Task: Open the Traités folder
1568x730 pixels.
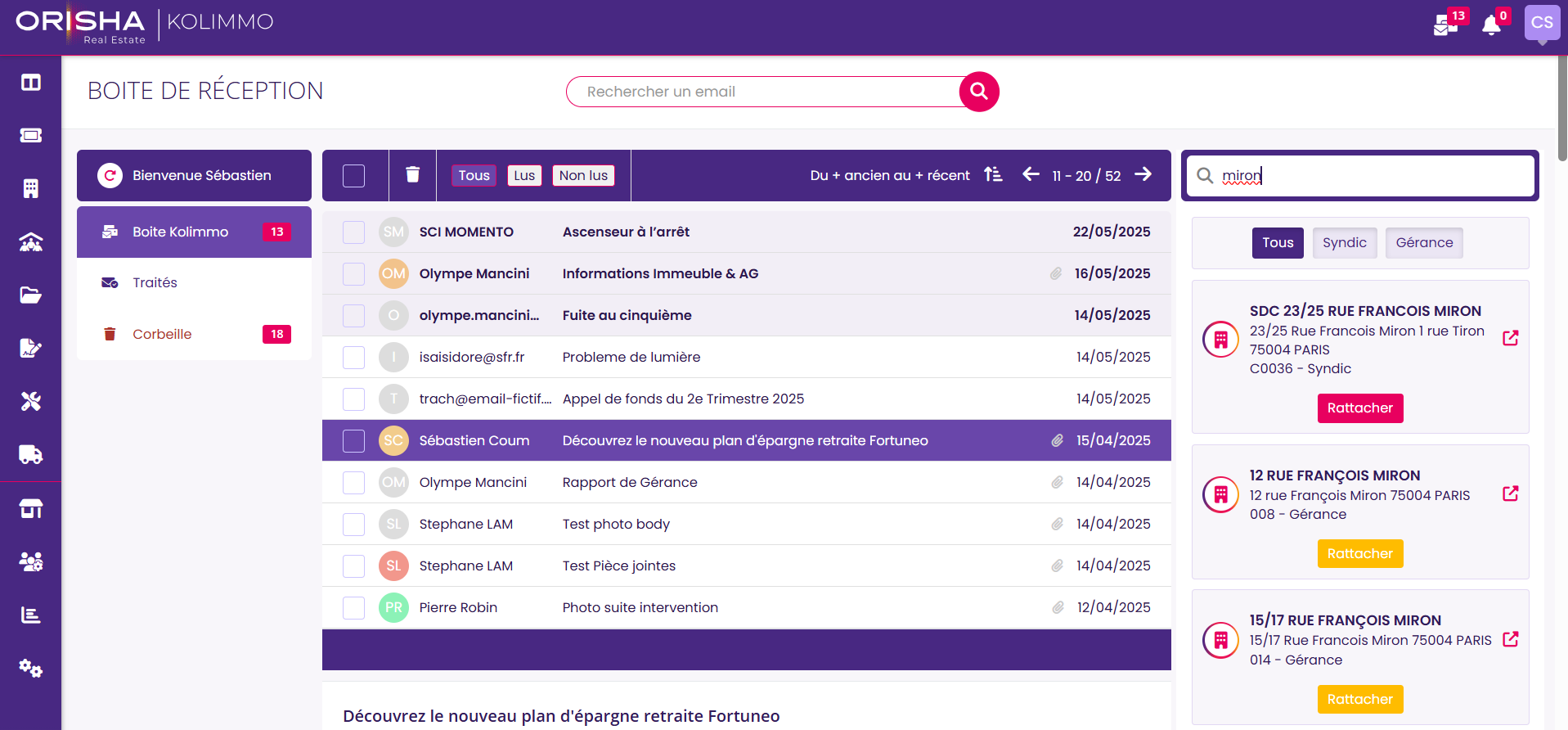Action: (195, 282)
